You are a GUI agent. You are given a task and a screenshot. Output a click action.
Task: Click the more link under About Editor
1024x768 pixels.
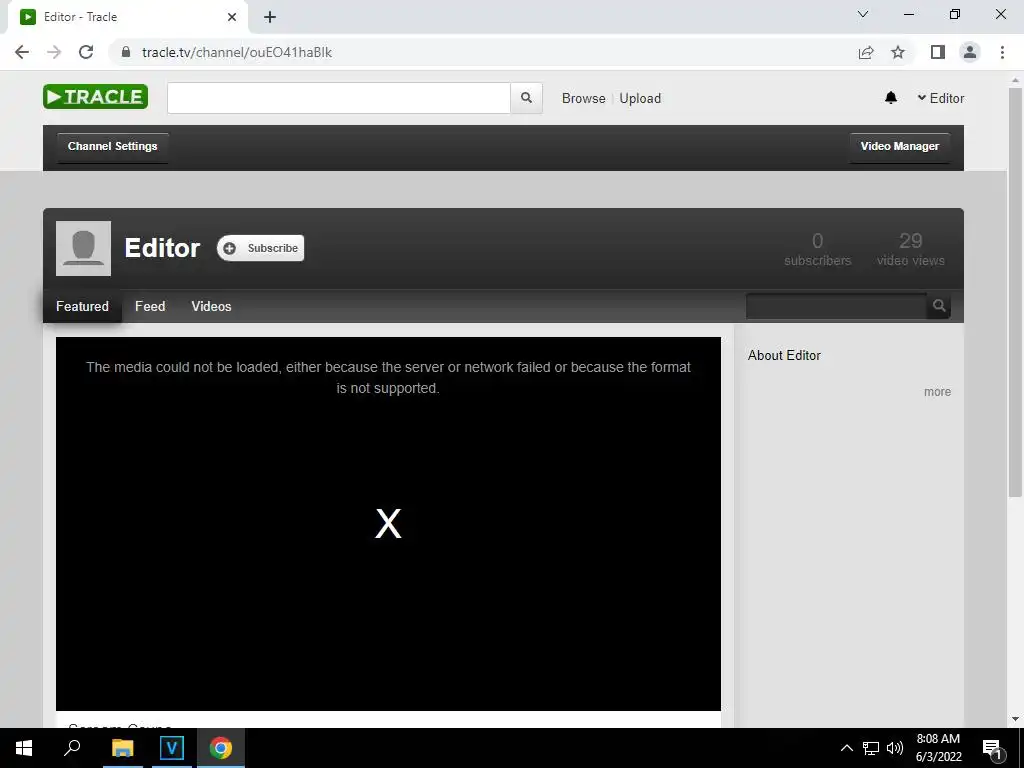(x=937, y=392)
